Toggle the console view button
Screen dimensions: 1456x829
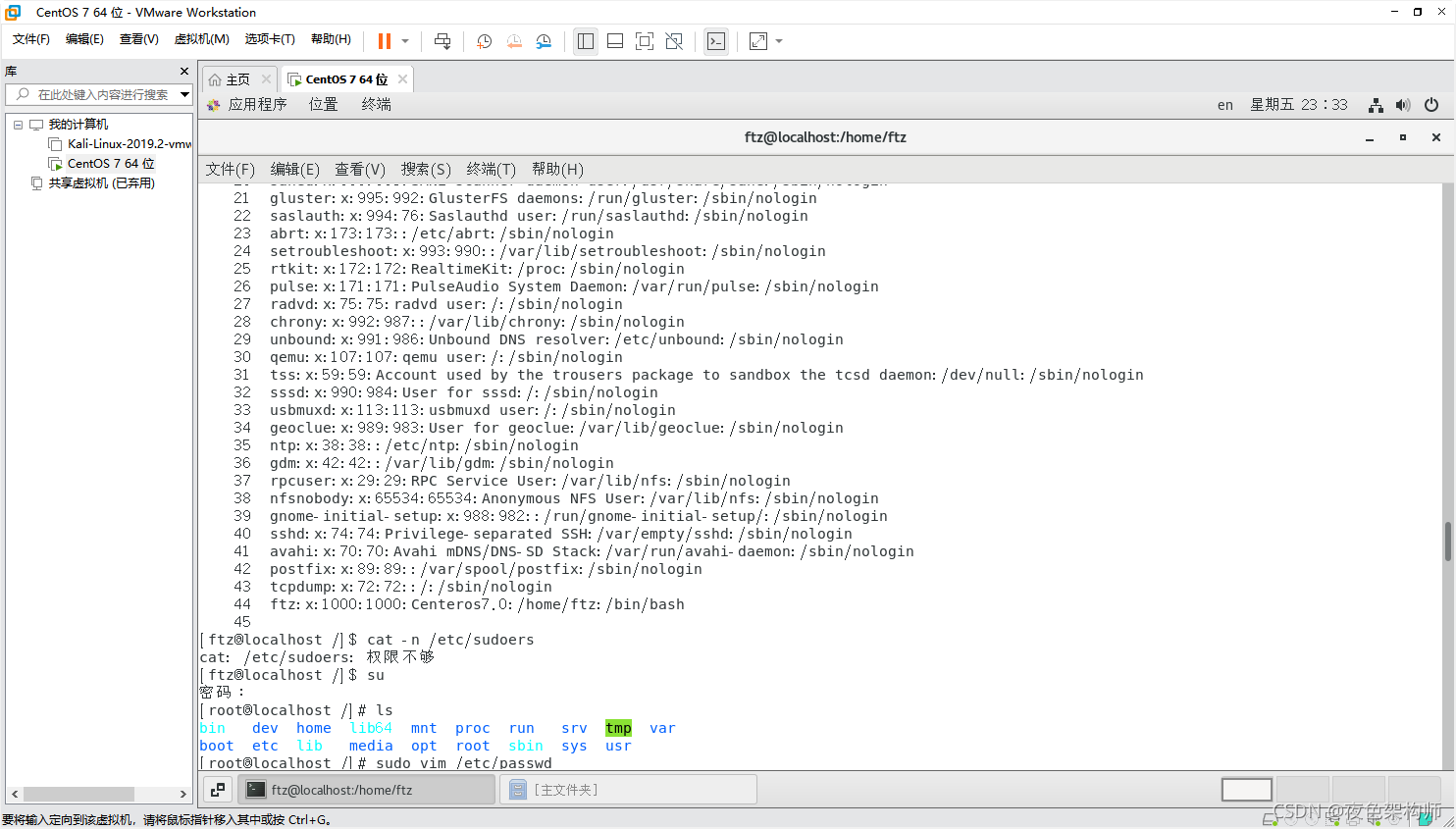(x=716, y=41)
